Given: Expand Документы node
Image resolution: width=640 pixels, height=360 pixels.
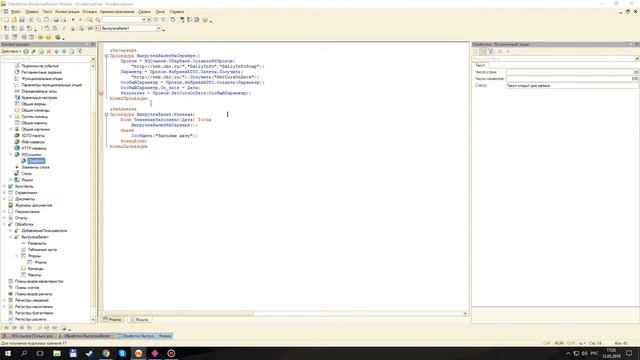Looking at the screenshot, I should point(4,199).
